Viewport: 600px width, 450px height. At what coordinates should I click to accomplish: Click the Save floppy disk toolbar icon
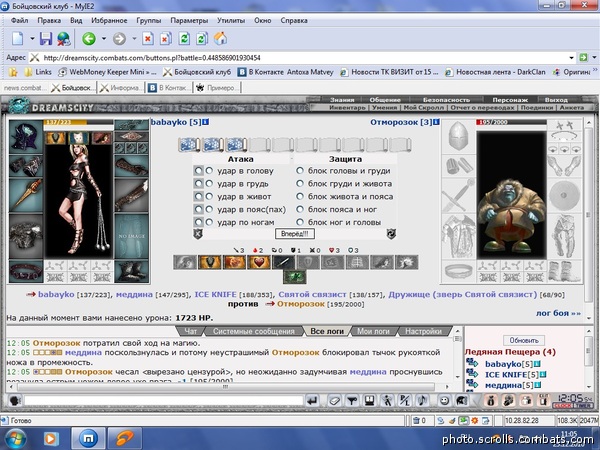(46, 38)
